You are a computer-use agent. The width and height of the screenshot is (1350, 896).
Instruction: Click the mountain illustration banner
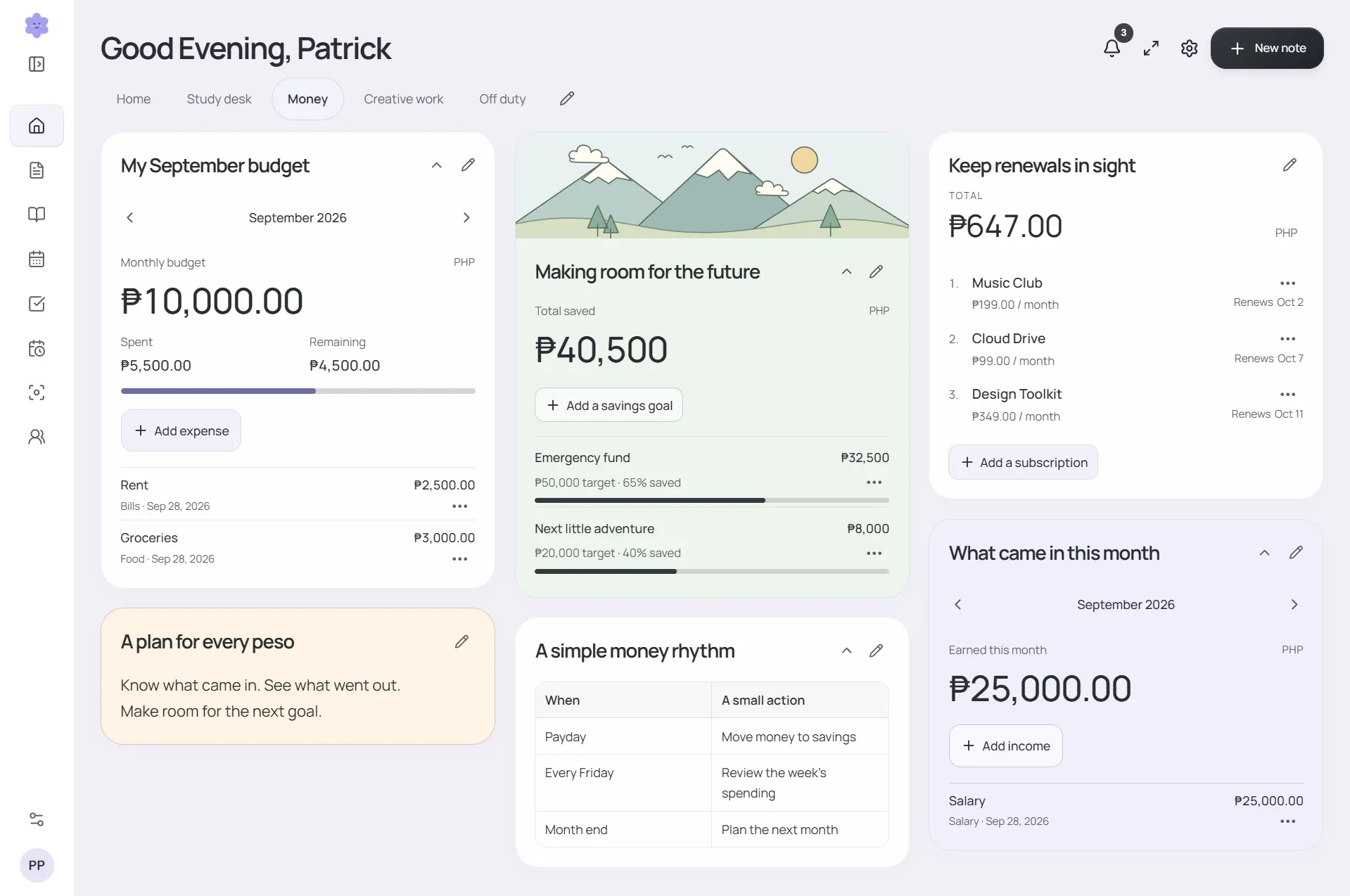pyautogui.click(x=712, y=186)
